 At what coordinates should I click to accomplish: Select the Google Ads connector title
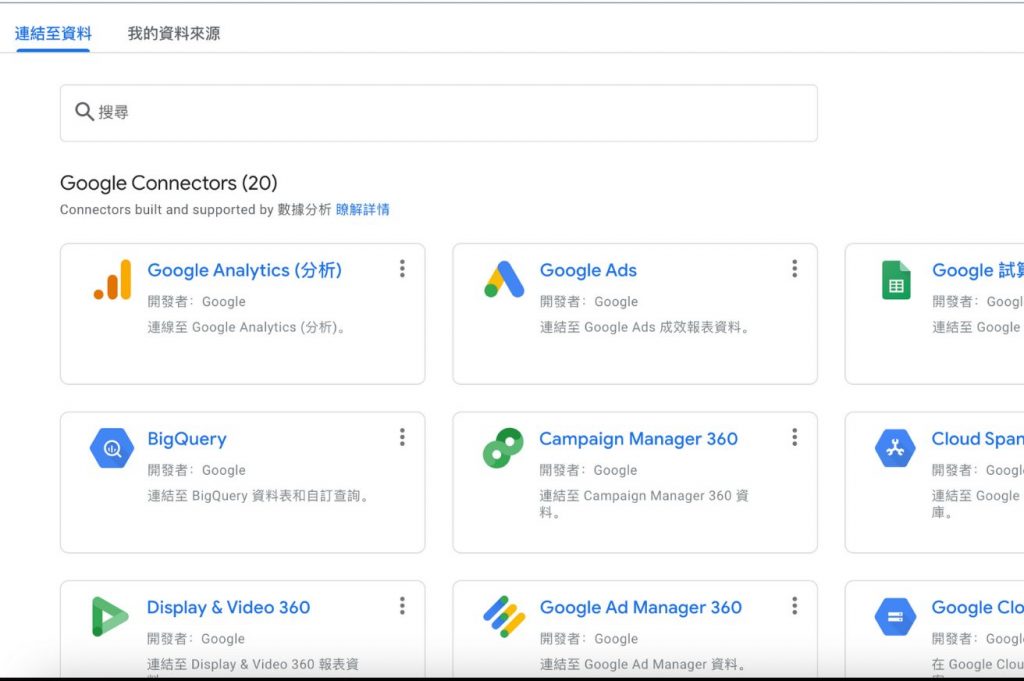(588, 270)
